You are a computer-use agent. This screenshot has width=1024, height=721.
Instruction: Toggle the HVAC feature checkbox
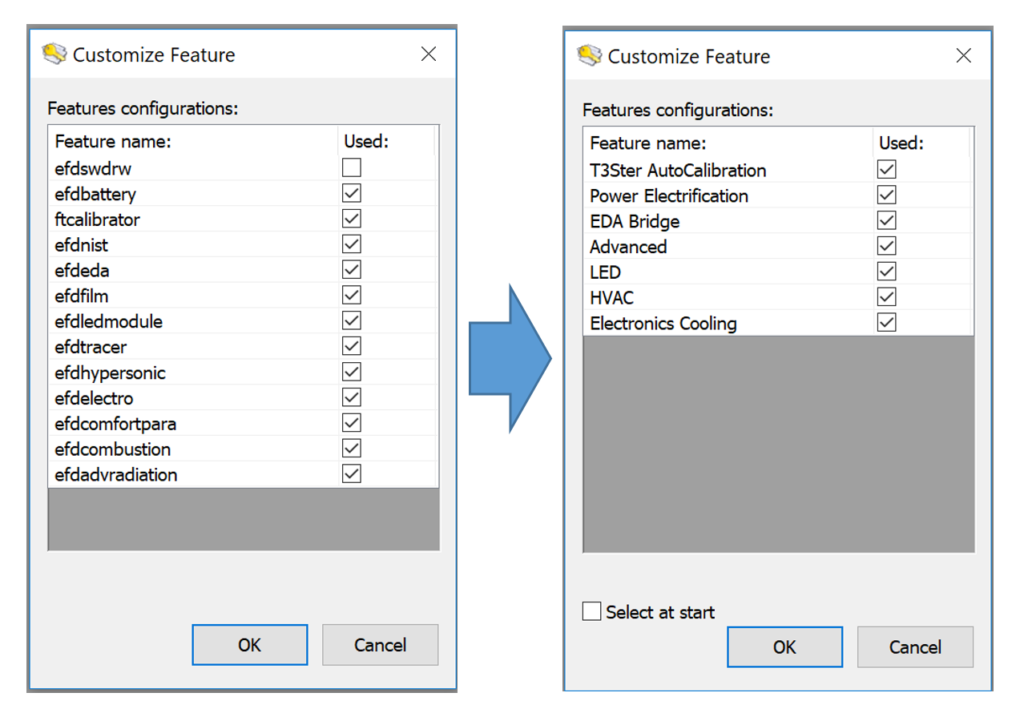pyautogui.click(x=886, y=297)
